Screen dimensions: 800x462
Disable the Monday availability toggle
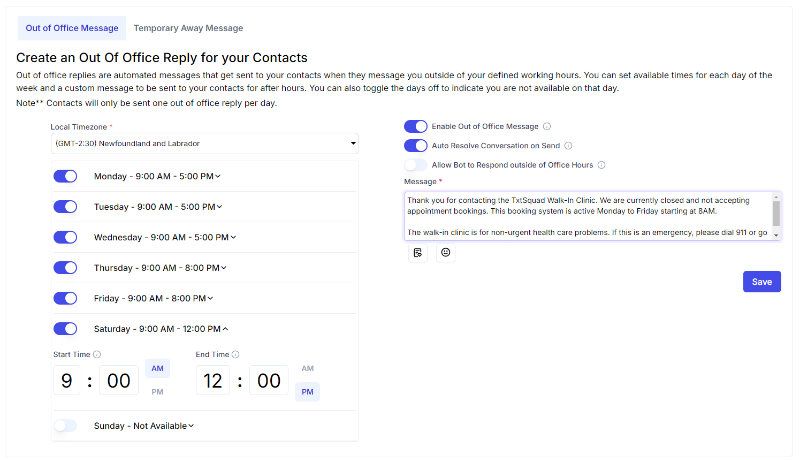[x=65, y=176]
